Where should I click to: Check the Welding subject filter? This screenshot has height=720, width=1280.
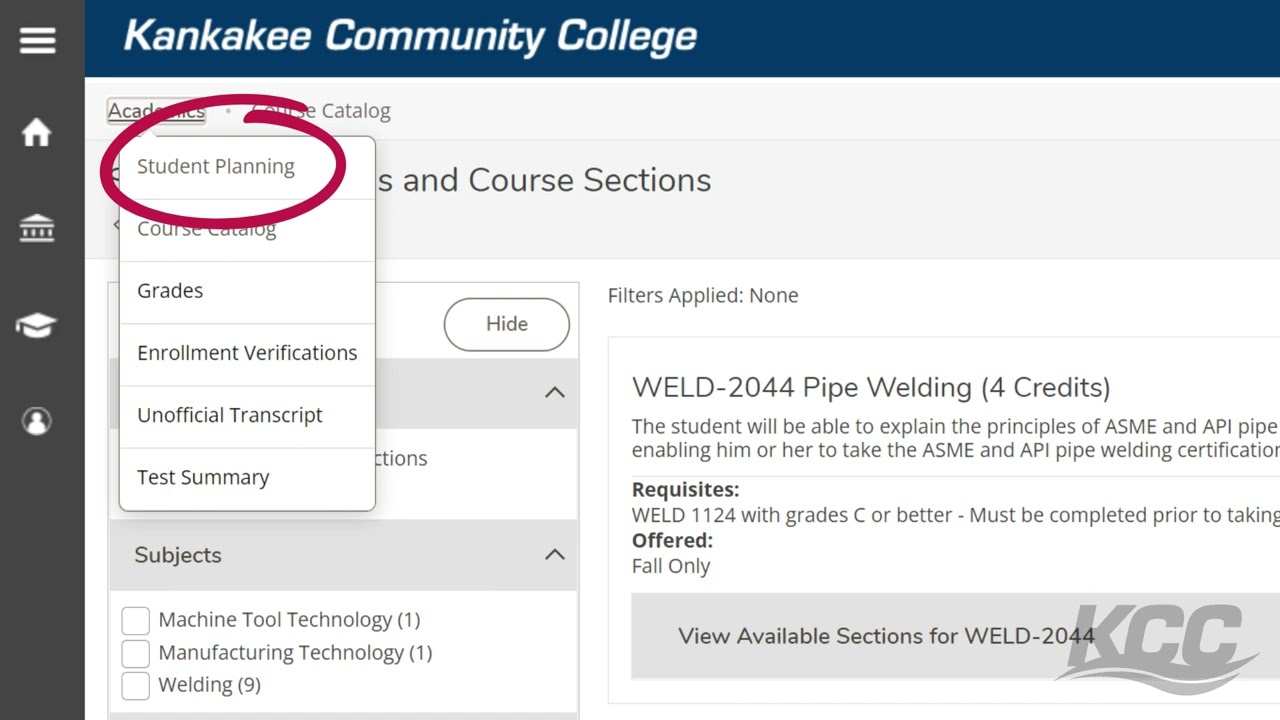135,685
